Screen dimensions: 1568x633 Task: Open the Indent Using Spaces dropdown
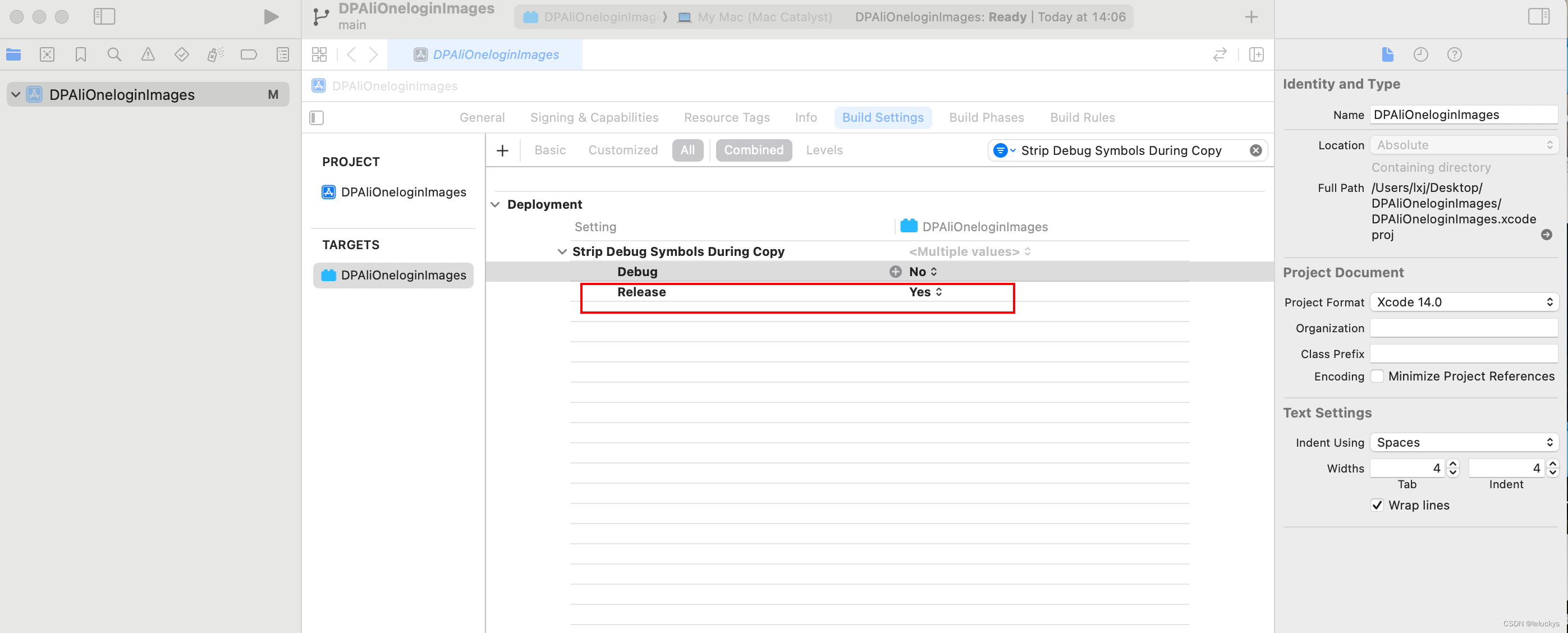[1464, 443]
